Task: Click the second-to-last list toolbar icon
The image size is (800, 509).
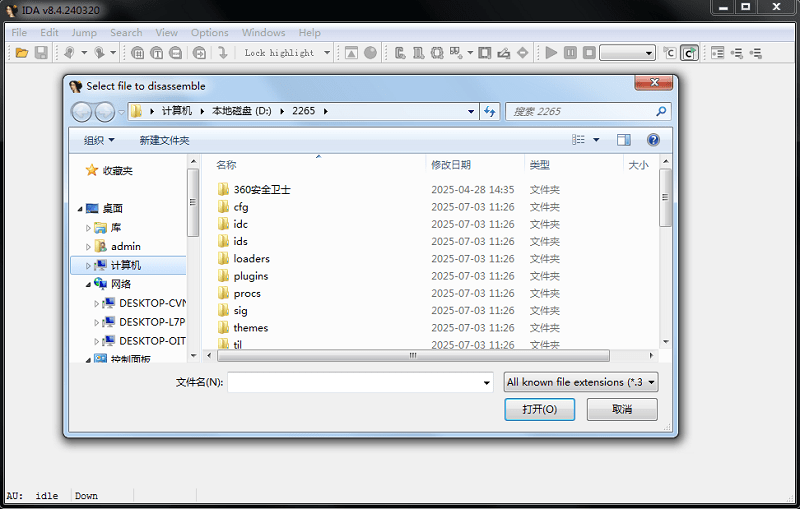Action: click(x=737, y=53)
